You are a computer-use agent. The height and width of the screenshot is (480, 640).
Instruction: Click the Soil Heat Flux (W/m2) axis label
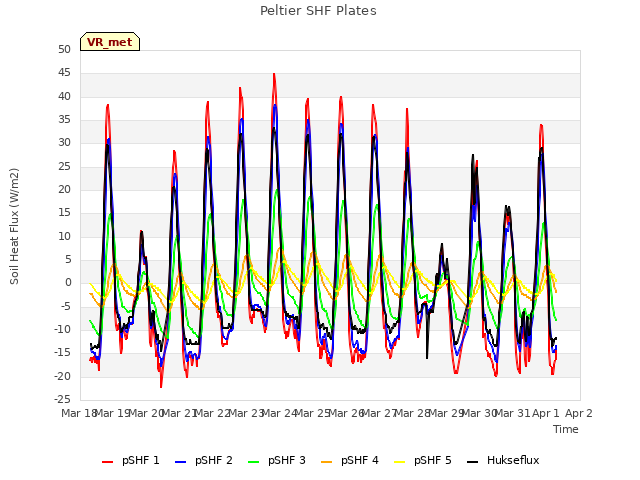pyautogui.click(x=15, y=226)
